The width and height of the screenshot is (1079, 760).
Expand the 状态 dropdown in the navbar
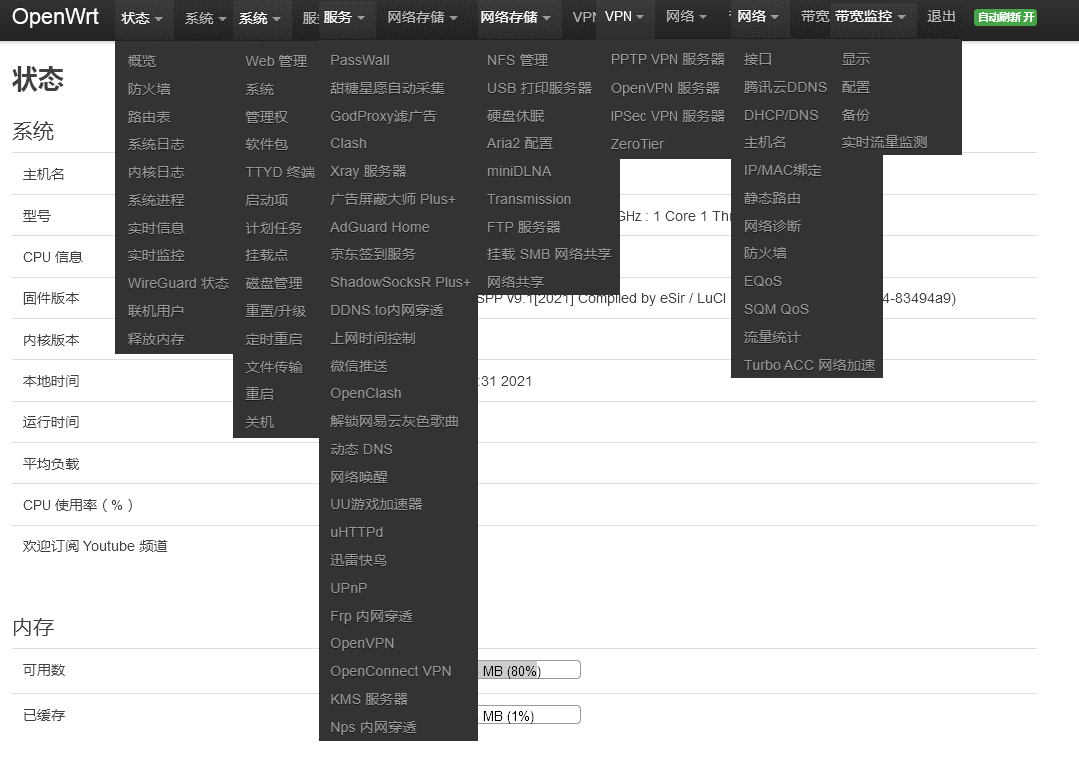click(x=141, y=18)
